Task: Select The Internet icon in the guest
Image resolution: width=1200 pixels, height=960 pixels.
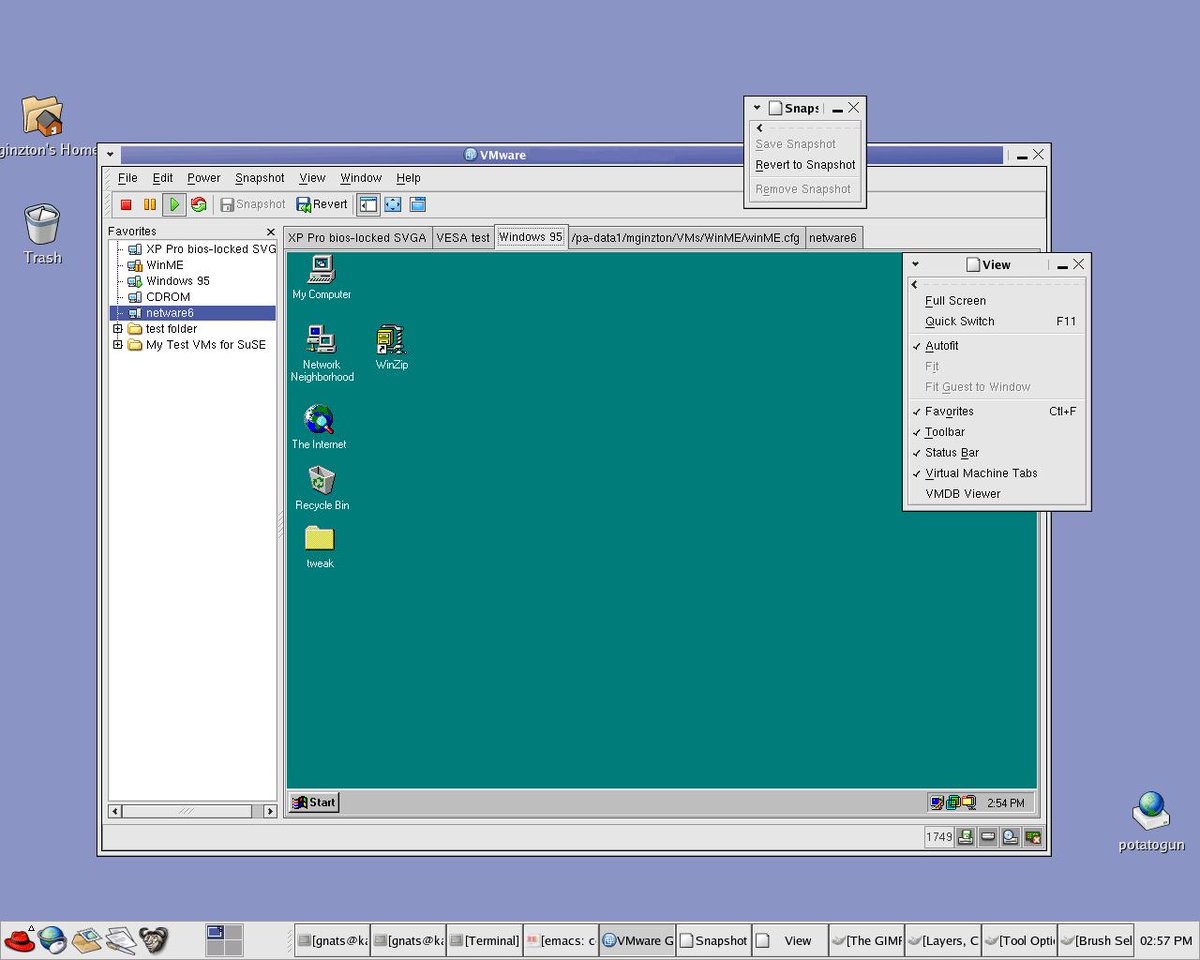Action: (x=319, y=427)
